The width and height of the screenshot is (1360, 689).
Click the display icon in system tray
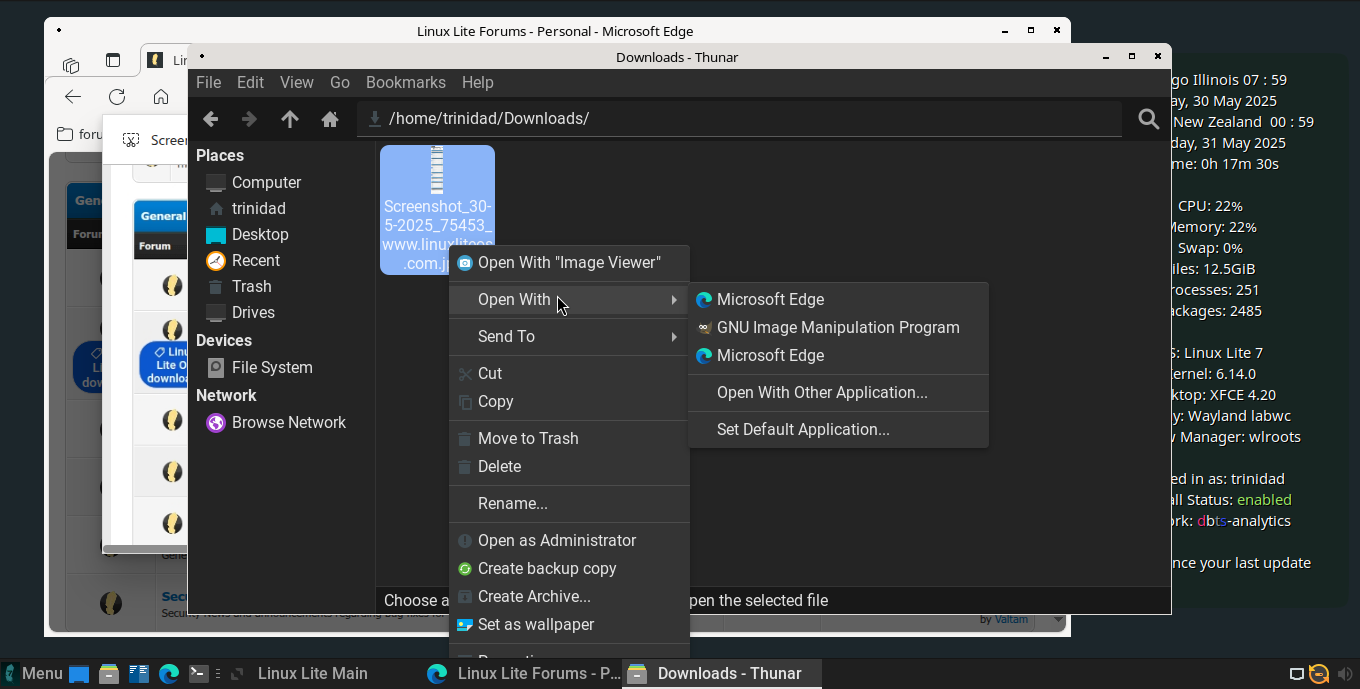click(1296, 674)
